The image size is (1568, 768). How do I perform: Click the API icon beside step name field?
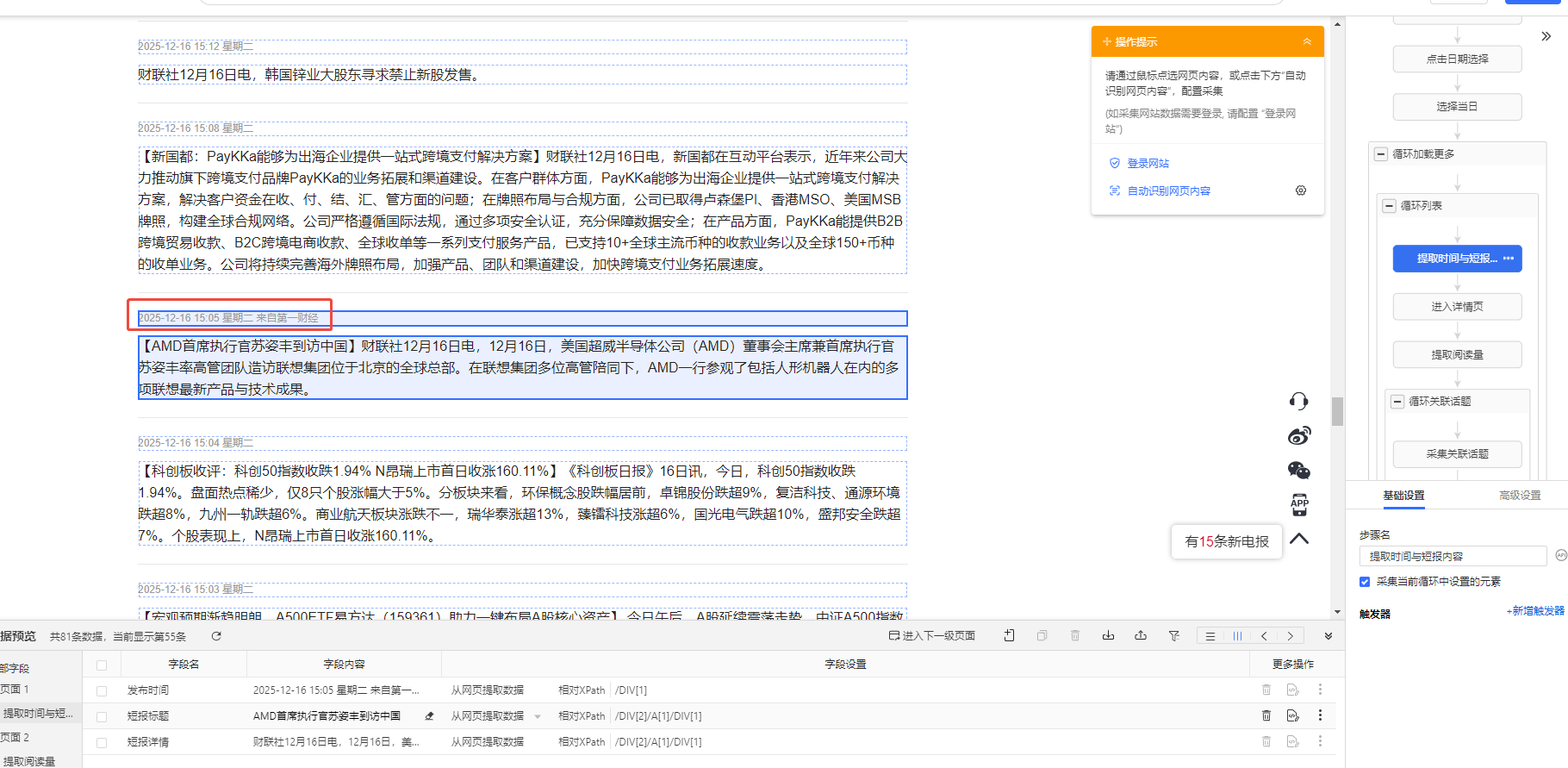[1560, 555]
